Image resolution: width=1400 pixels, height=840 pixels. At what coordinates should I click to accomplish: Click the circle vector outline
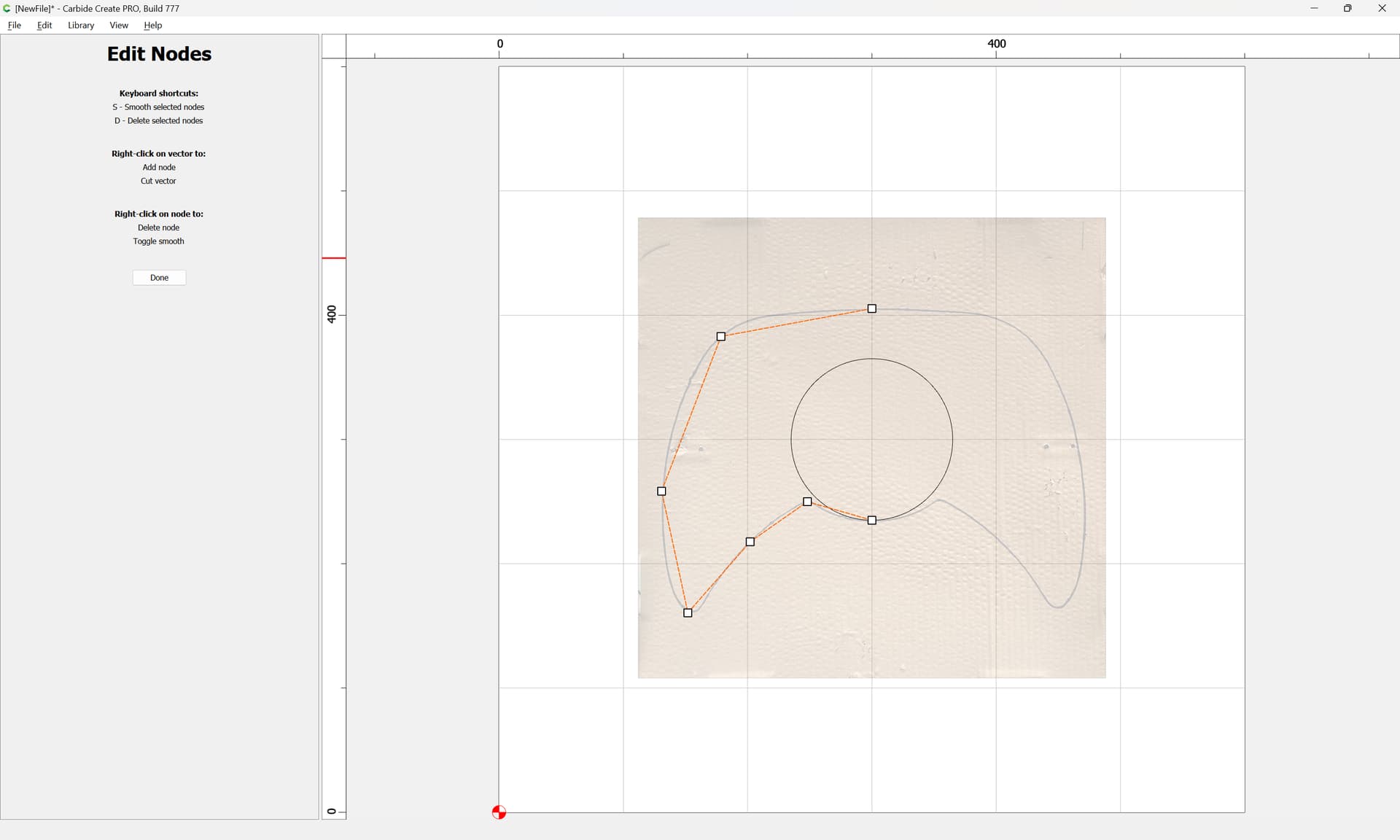pyautogui.click(x=952, y=439)
